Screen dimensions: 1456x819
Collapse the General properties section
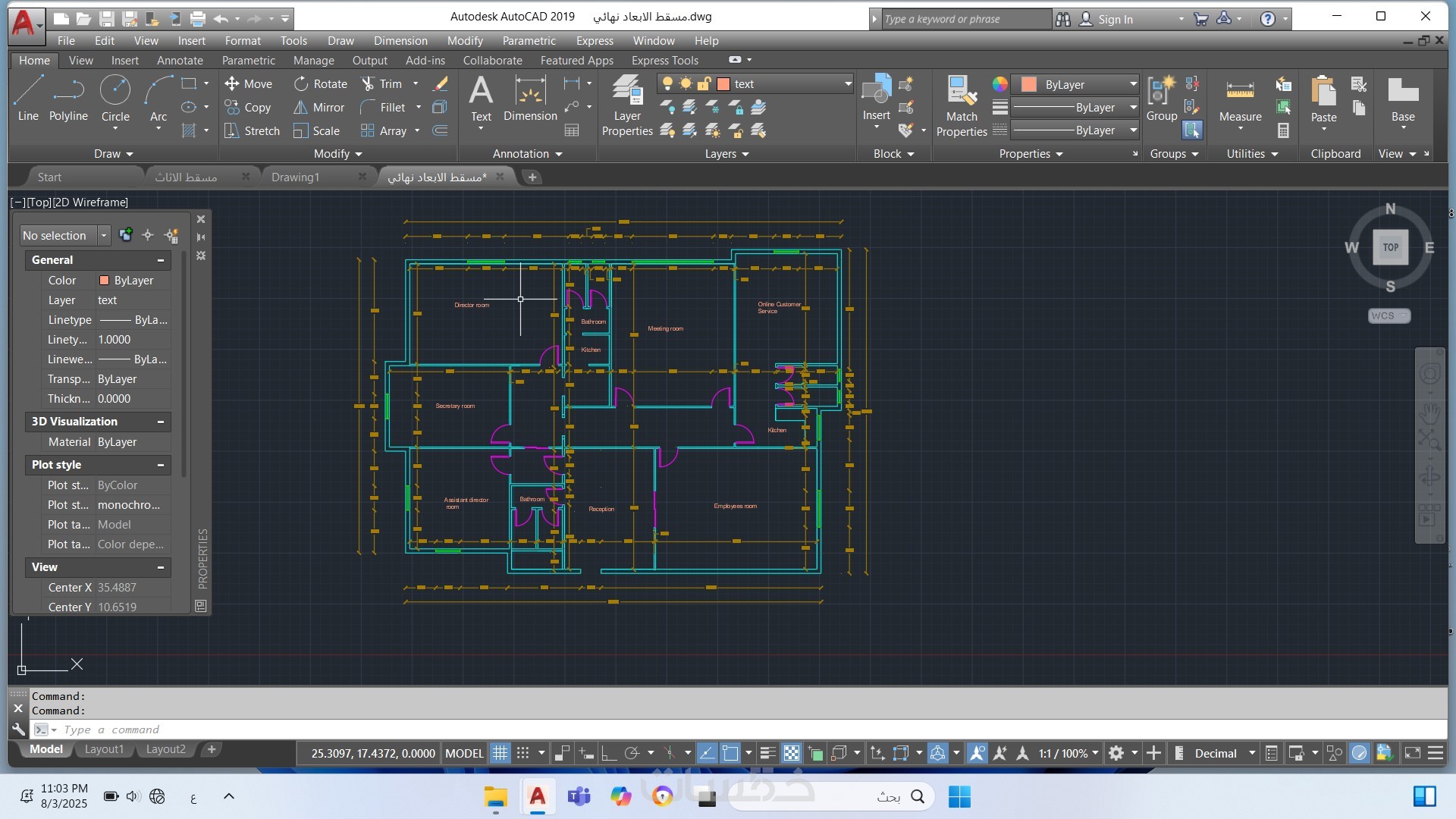click(161, 260)
